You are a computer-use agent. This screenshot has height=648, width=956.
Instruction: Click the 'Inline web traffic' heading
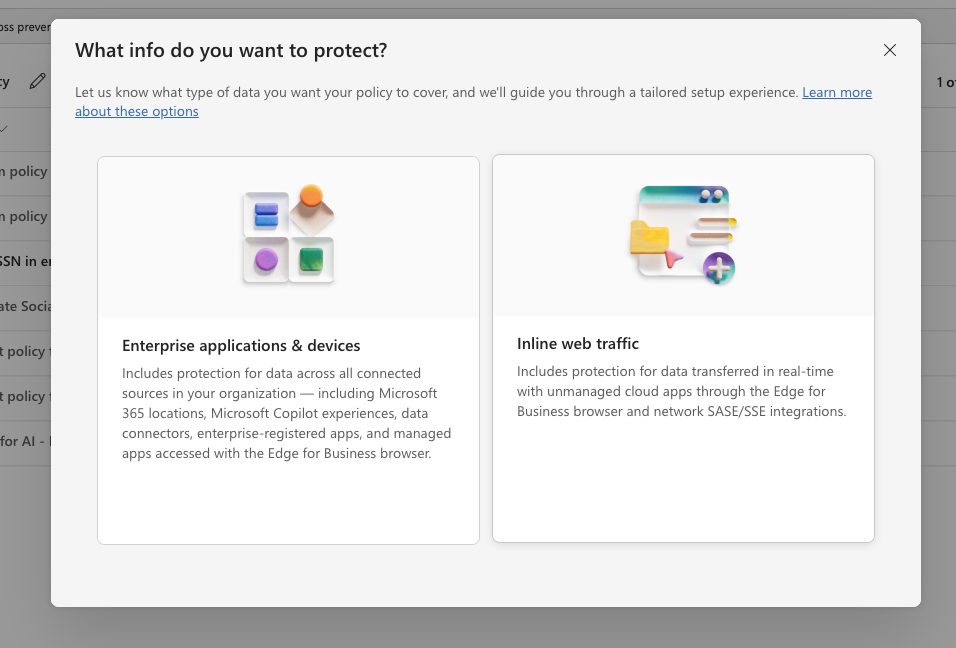coord(577,344)
